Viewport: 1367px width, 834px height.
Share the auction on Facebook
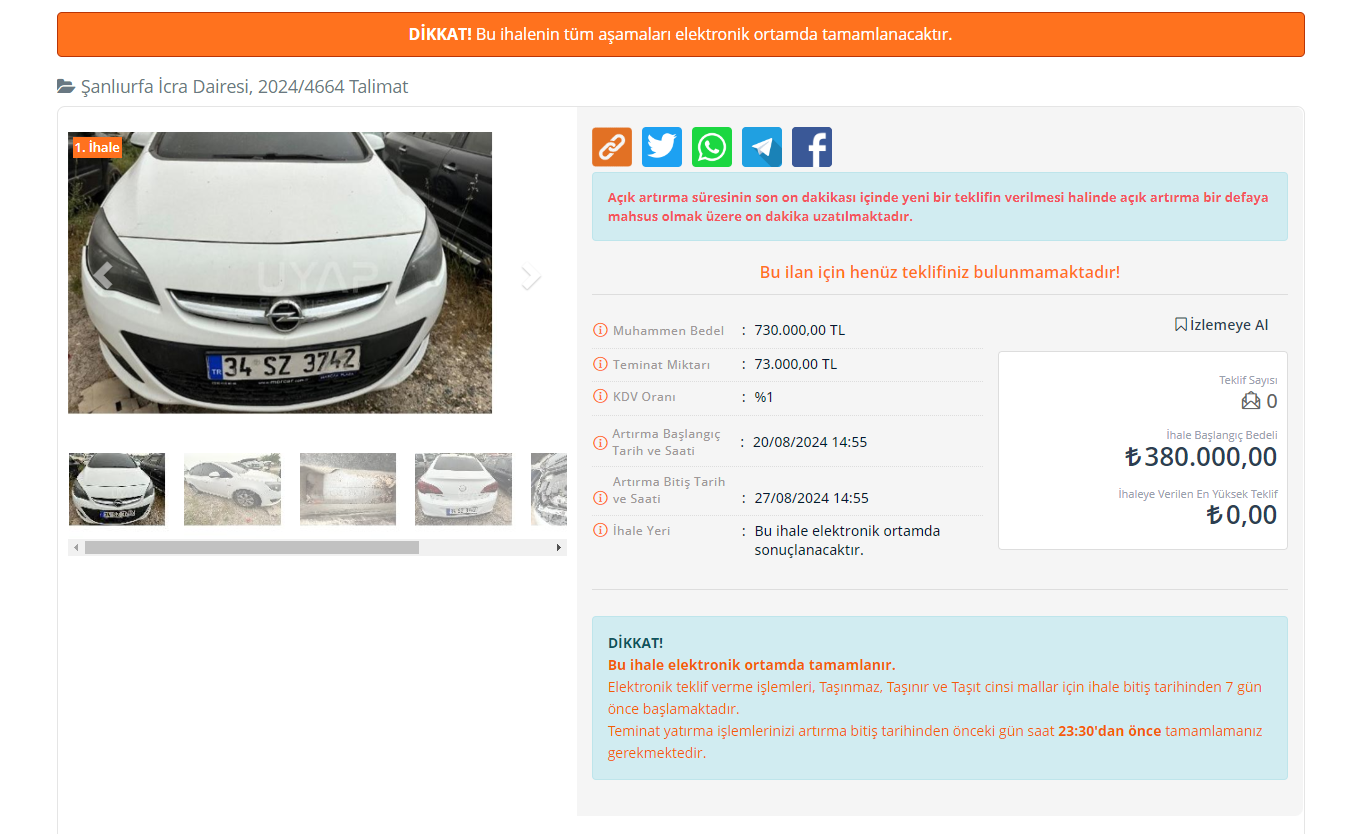click(811, 147)
